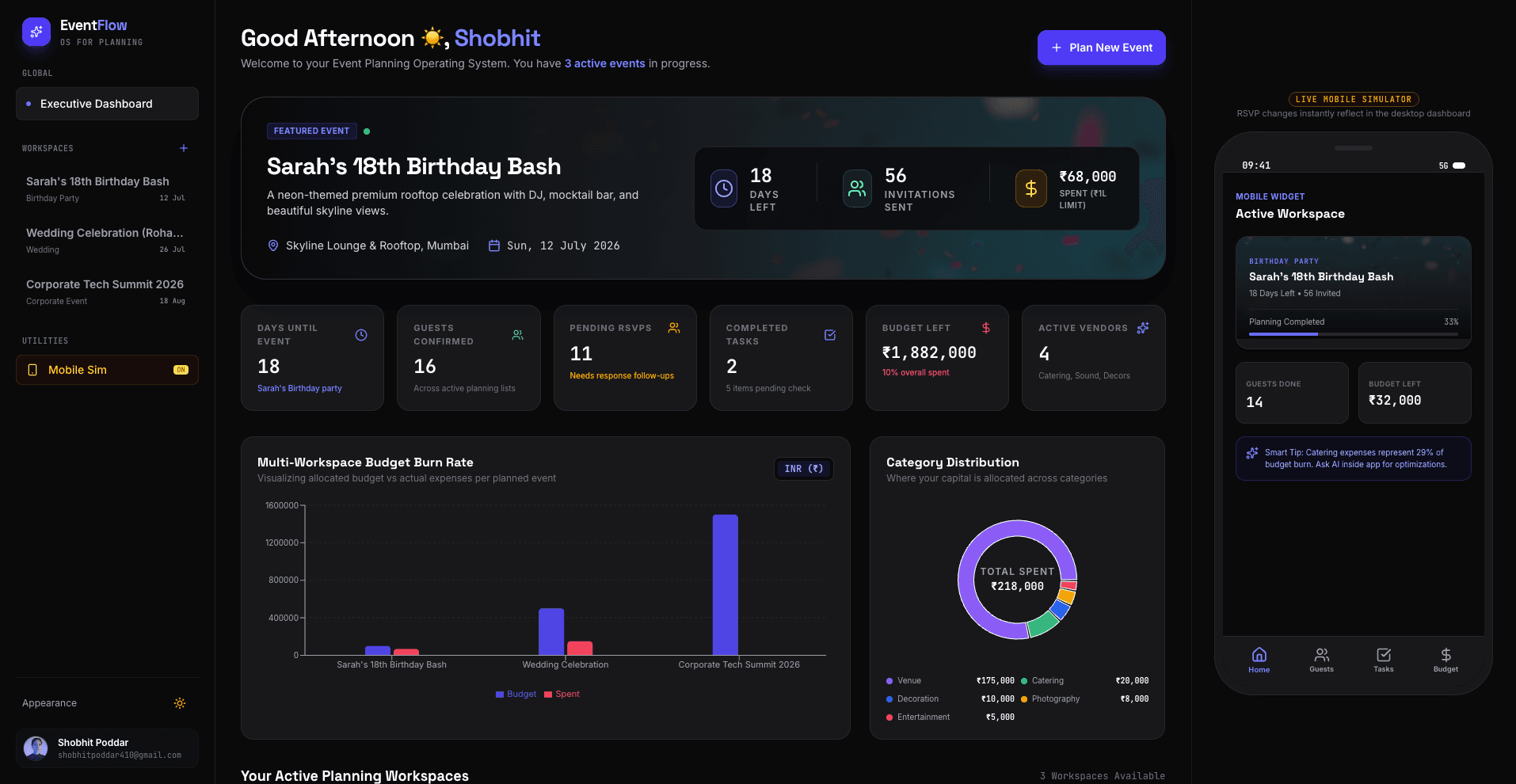
Task: Open the Tasks tab in mobile simulator
Action: (x=1384, y=659)
